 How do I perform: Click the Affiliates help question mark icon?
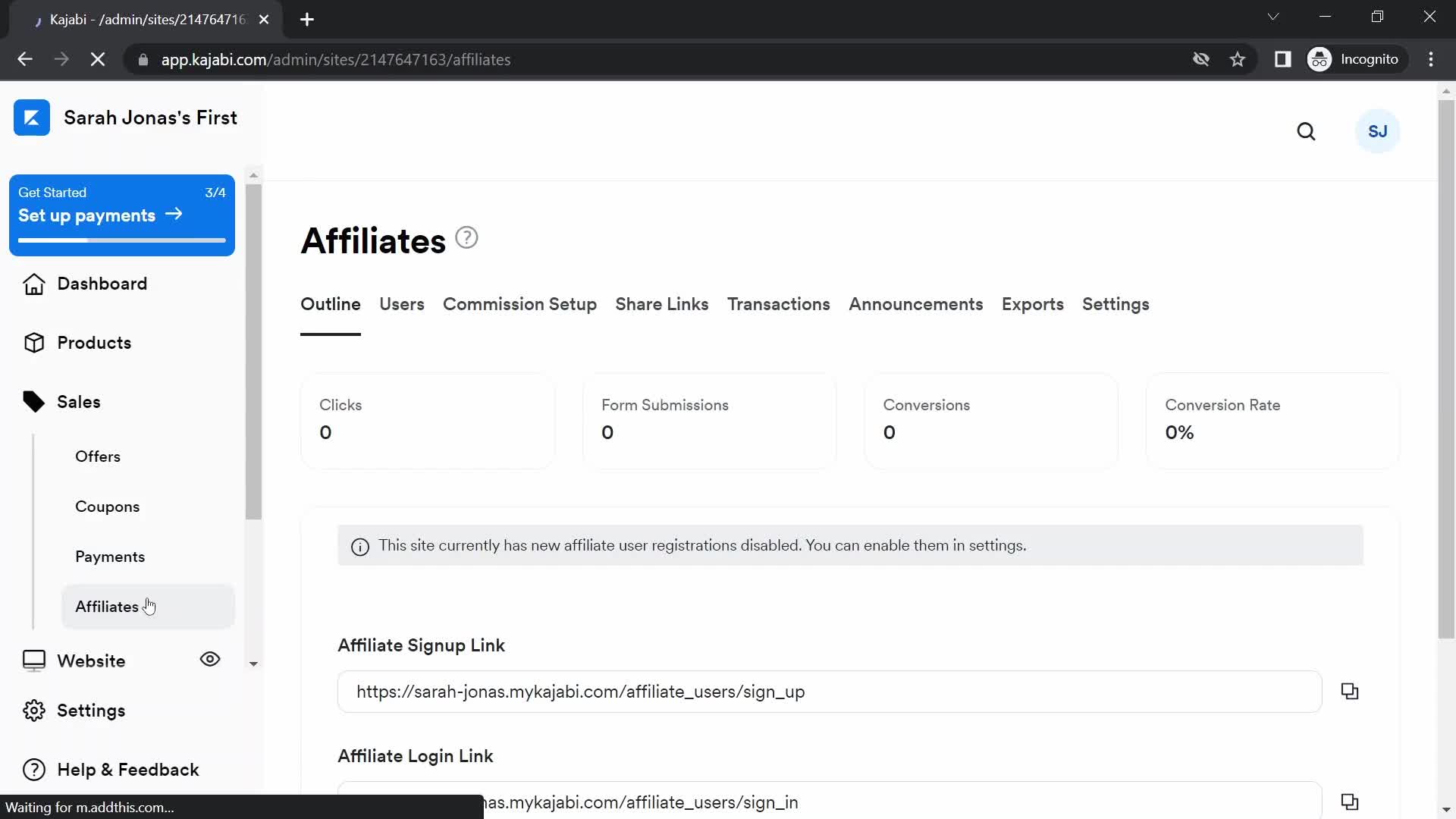pyautogui.click(x=466, y=238)
